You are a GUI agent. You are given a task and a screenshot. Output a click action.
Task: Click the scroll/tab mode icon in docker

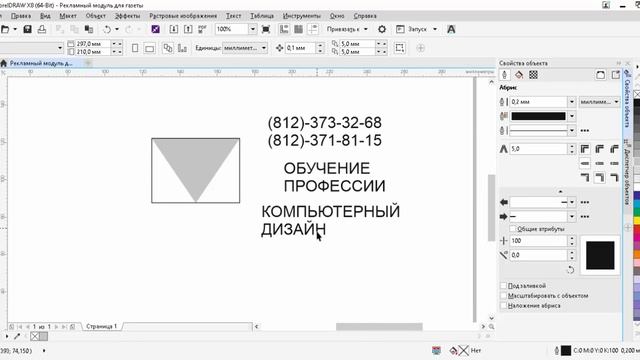point(600,75)
